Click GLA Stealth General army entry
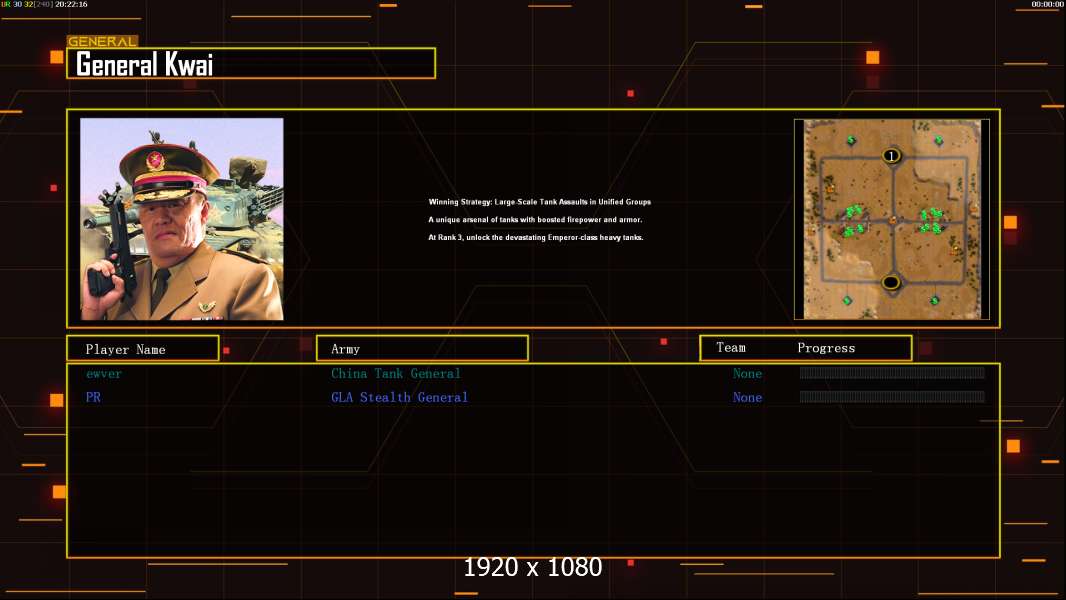The width and height of the screenshot is (1066, 600). pos(399,398)
